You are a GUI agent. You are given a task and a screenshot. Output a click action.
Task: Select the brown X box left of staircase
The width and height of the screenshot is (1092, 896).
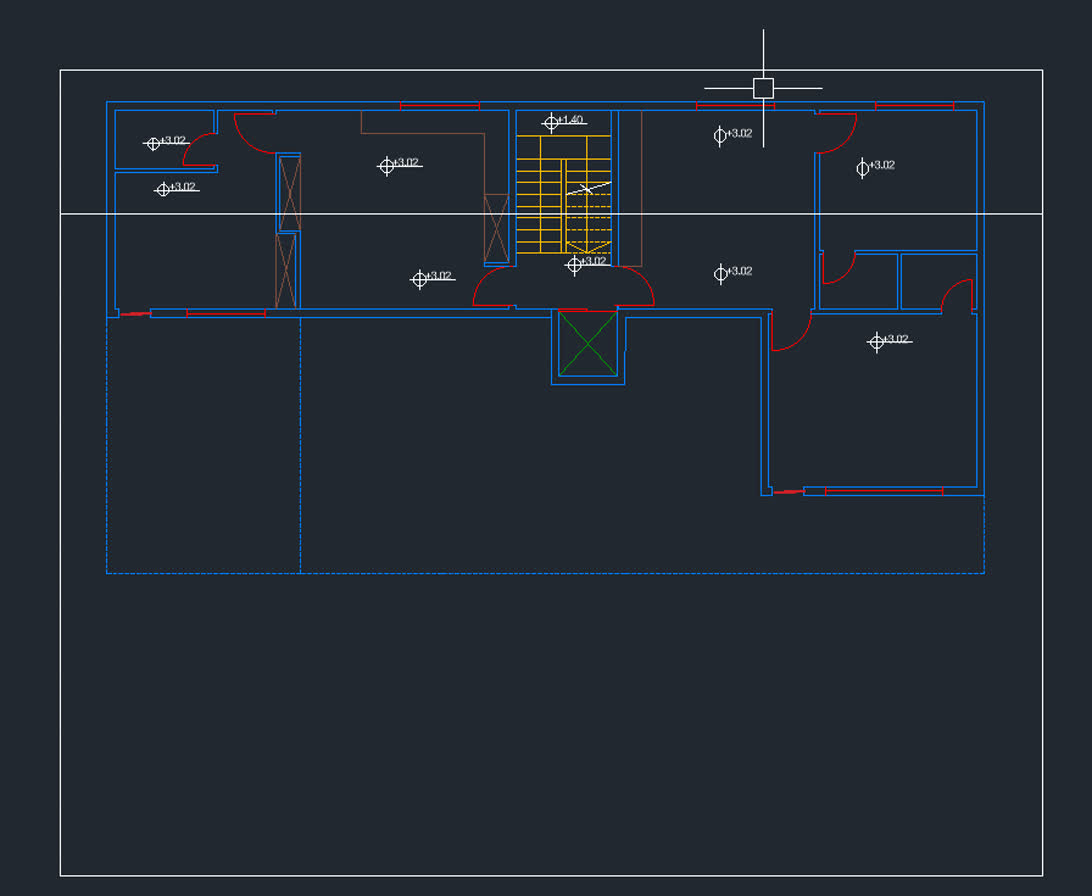tap(496, 228)
